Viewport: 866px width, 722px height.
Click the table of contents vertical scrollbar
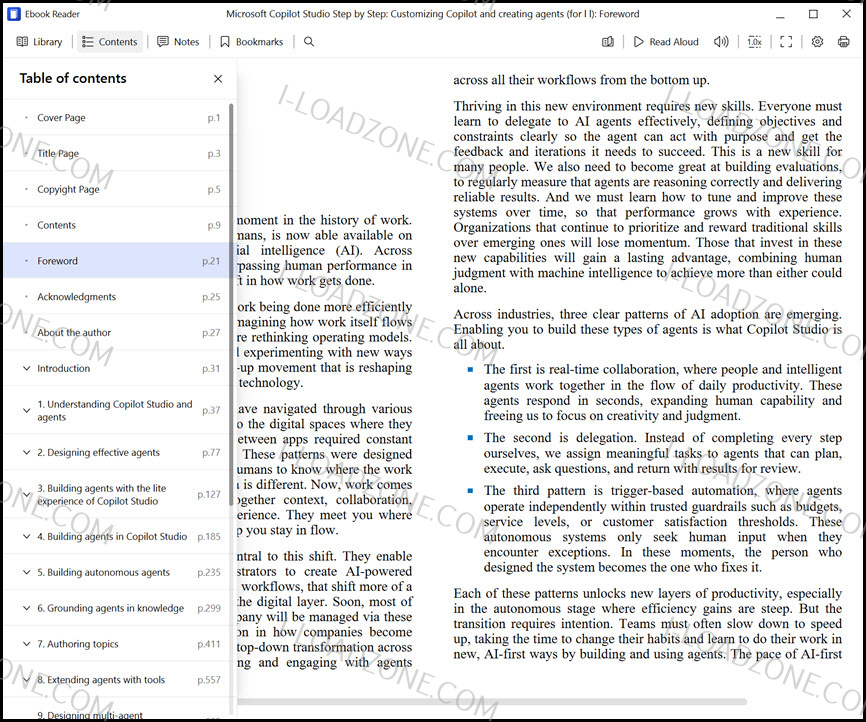pos(231,304)
